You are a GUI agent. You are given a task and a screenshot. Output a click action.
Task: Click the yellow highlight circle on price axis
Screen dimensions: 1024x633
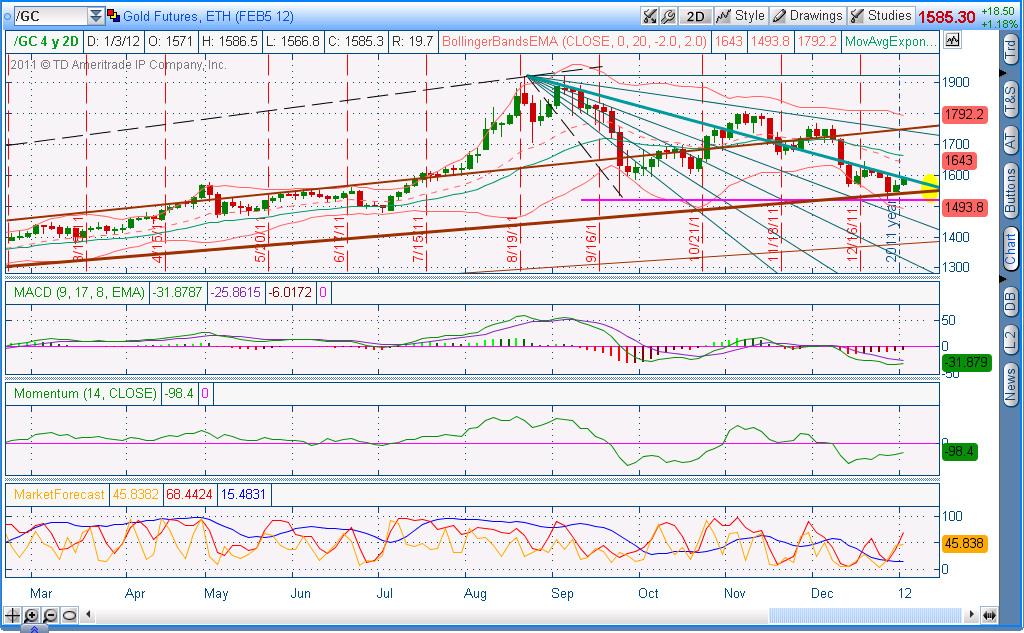930,187
